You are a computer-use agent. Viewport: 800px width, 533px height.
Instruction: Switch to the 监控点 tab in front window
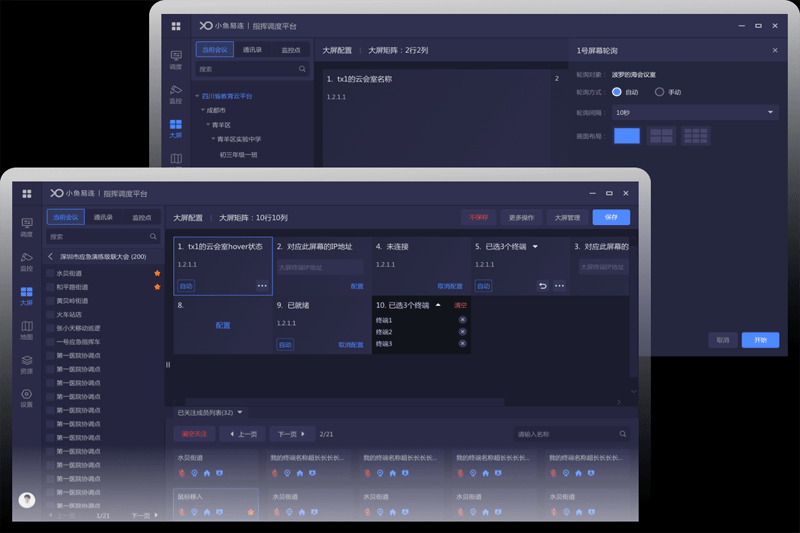pyautogui.click(x=142, y=217)
